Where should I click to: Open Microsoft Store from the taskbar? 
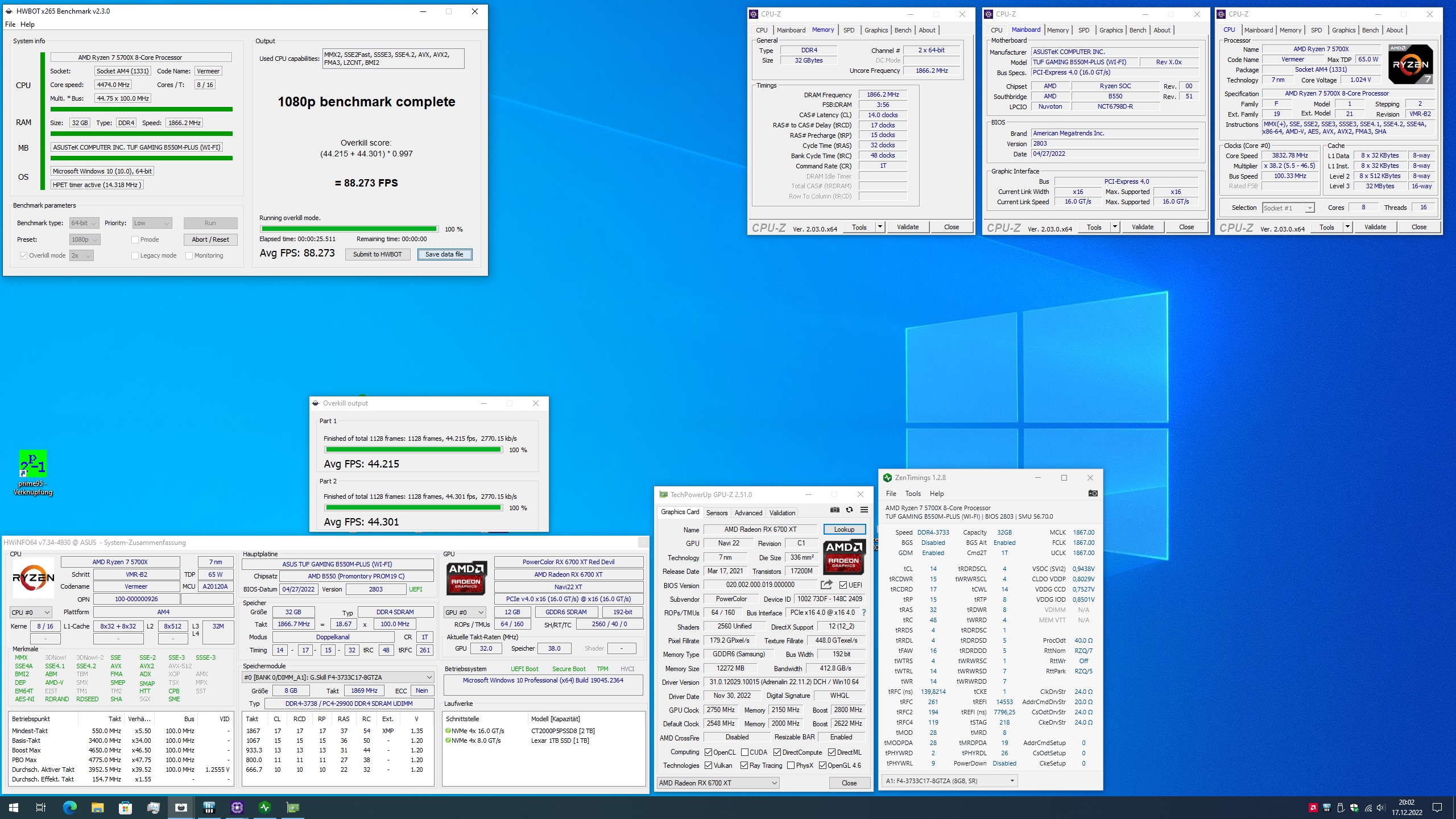(x=125, y=807)
